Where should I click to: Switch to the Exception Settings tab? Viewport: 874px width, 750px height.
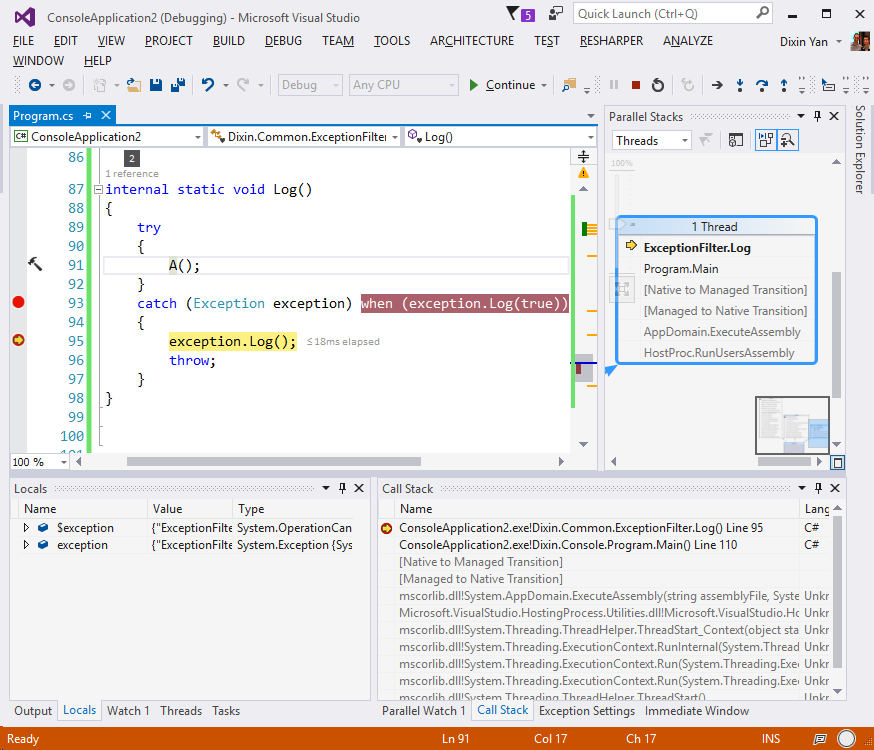click(587, 710)
